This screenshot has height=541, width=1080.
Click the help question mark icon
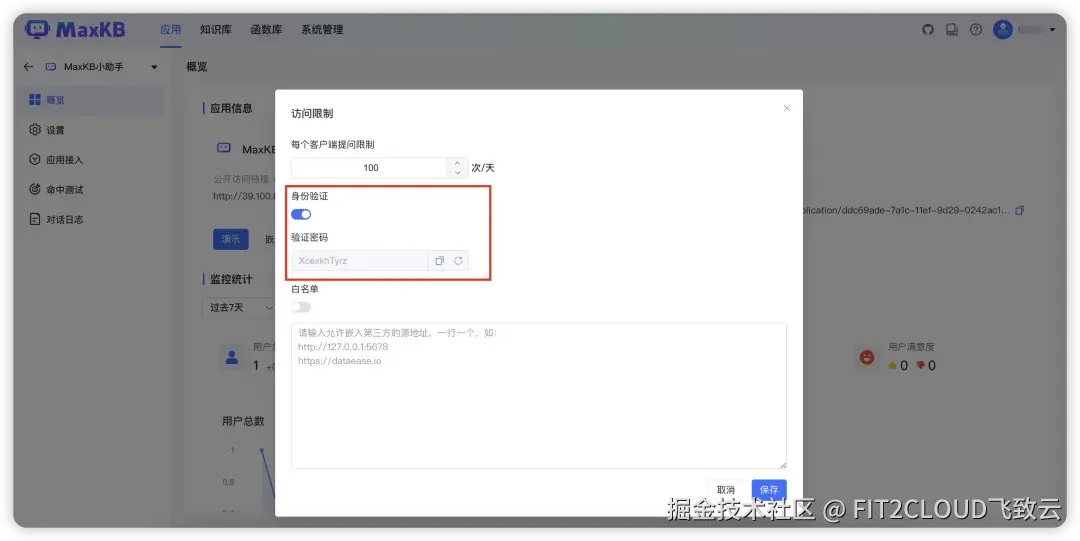click(976, 30)
